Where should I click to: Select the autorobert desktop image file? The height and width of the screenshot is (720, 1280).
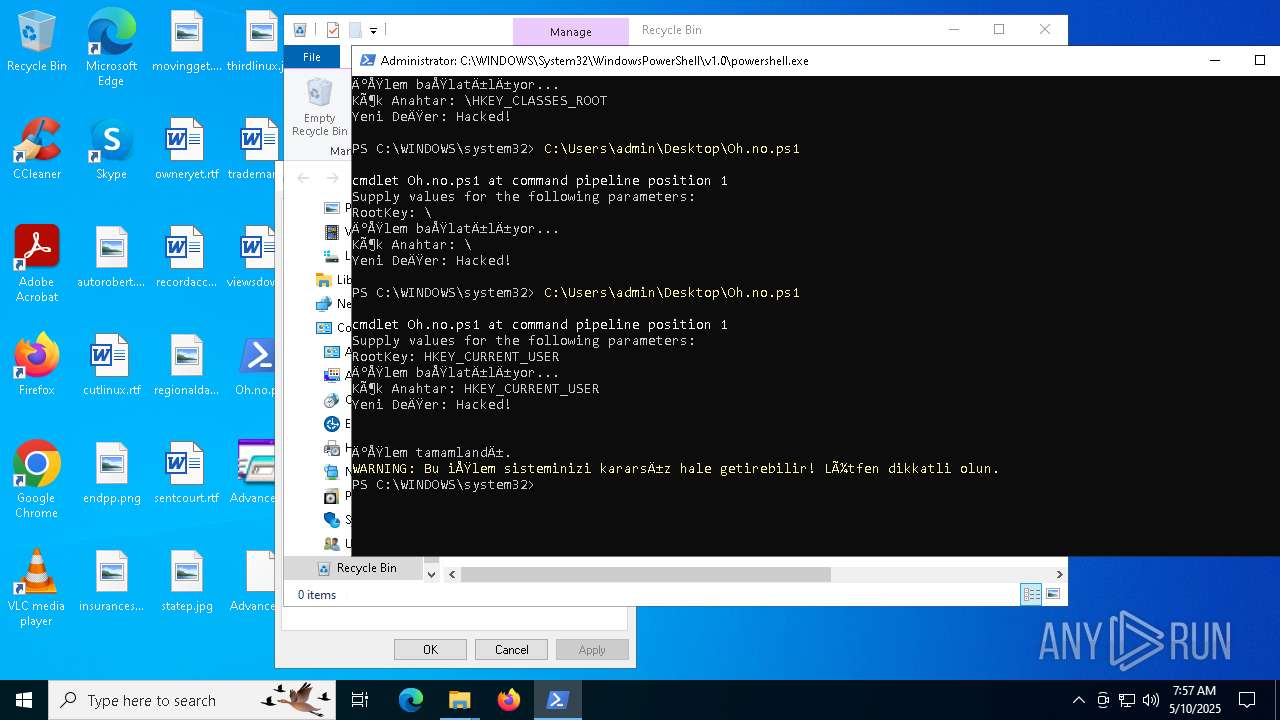(x=111, y=257)
